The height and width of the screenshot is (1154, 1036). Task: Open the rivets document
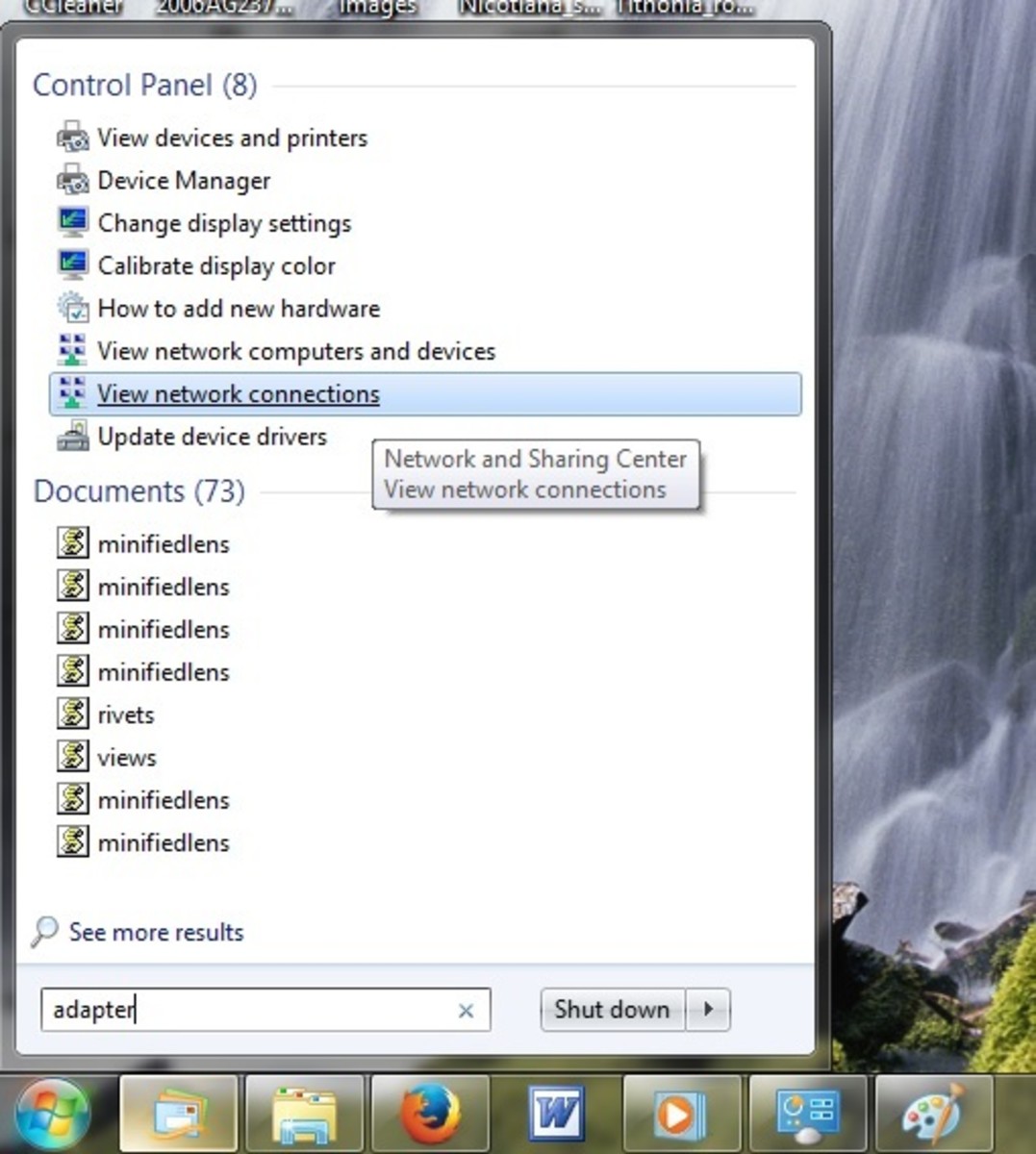tap(126, 715)
